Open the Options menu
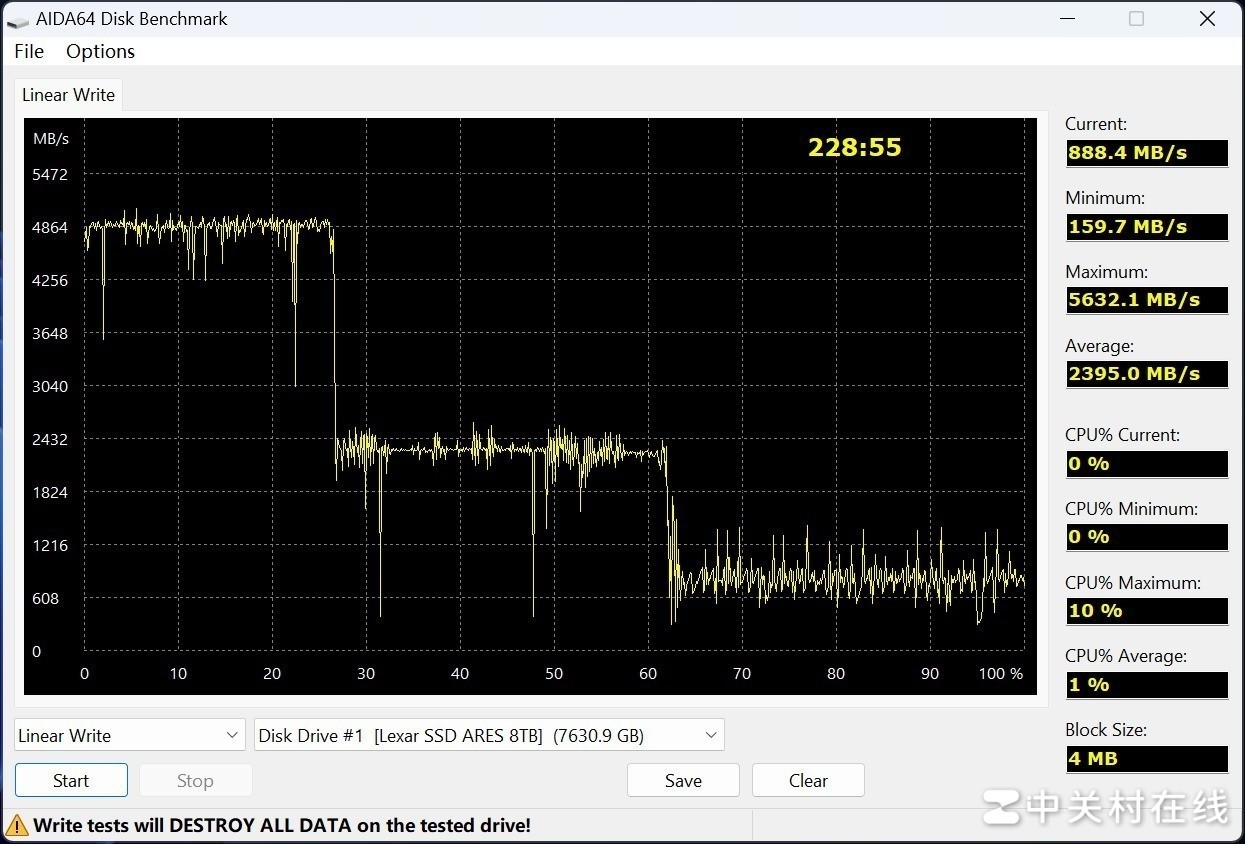 pos(100,51)
